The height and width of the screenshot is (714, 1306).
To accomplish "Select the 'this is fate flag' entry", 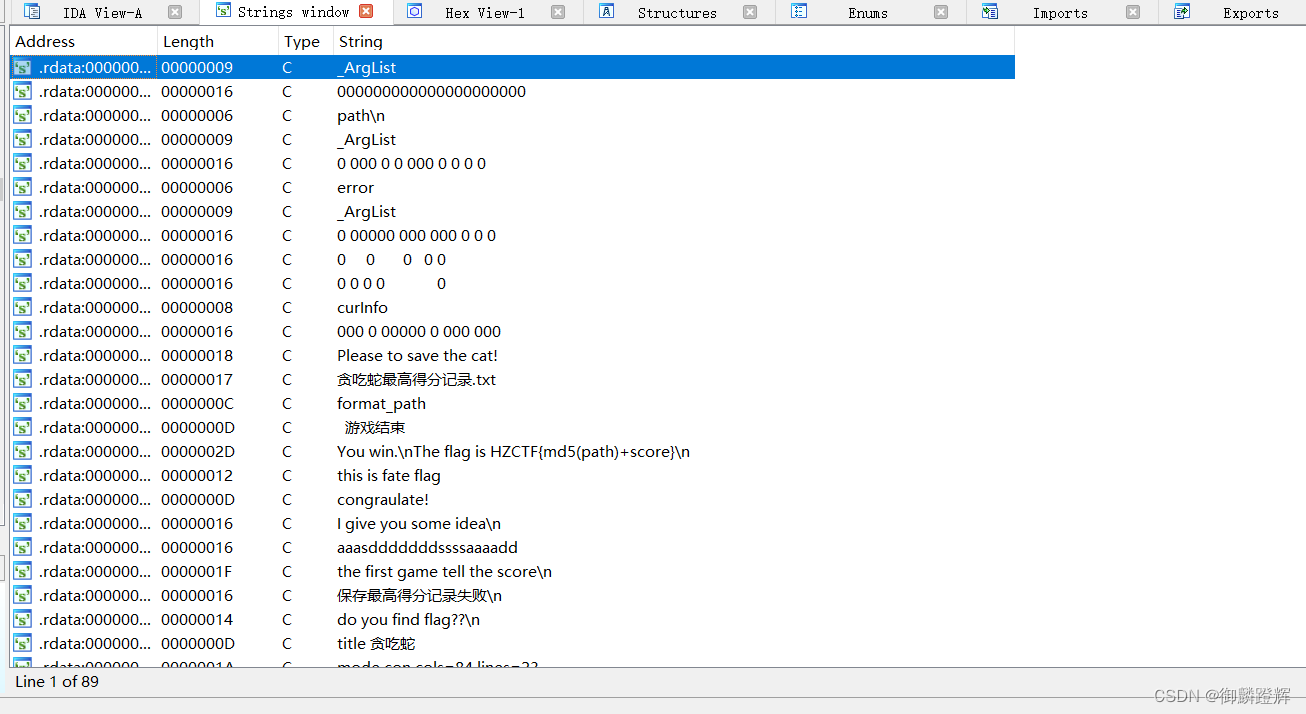I will point(390,475).
